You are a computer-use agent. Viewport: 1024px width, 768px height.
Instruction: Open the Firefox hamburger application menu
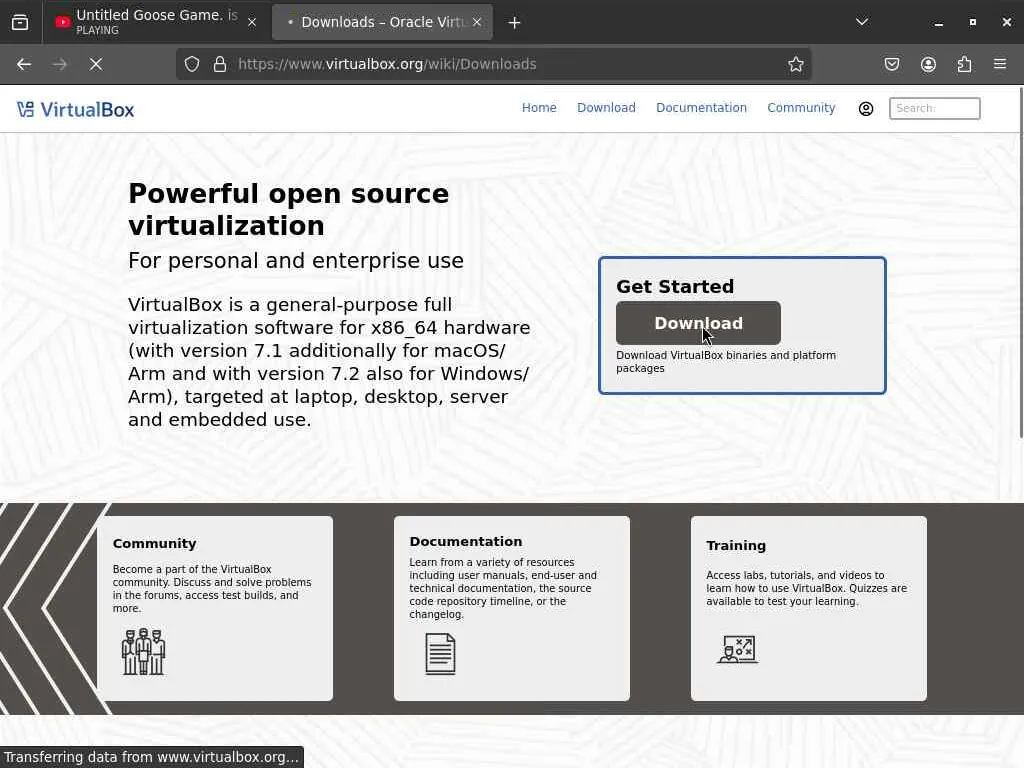click(x=1000, y=64)
